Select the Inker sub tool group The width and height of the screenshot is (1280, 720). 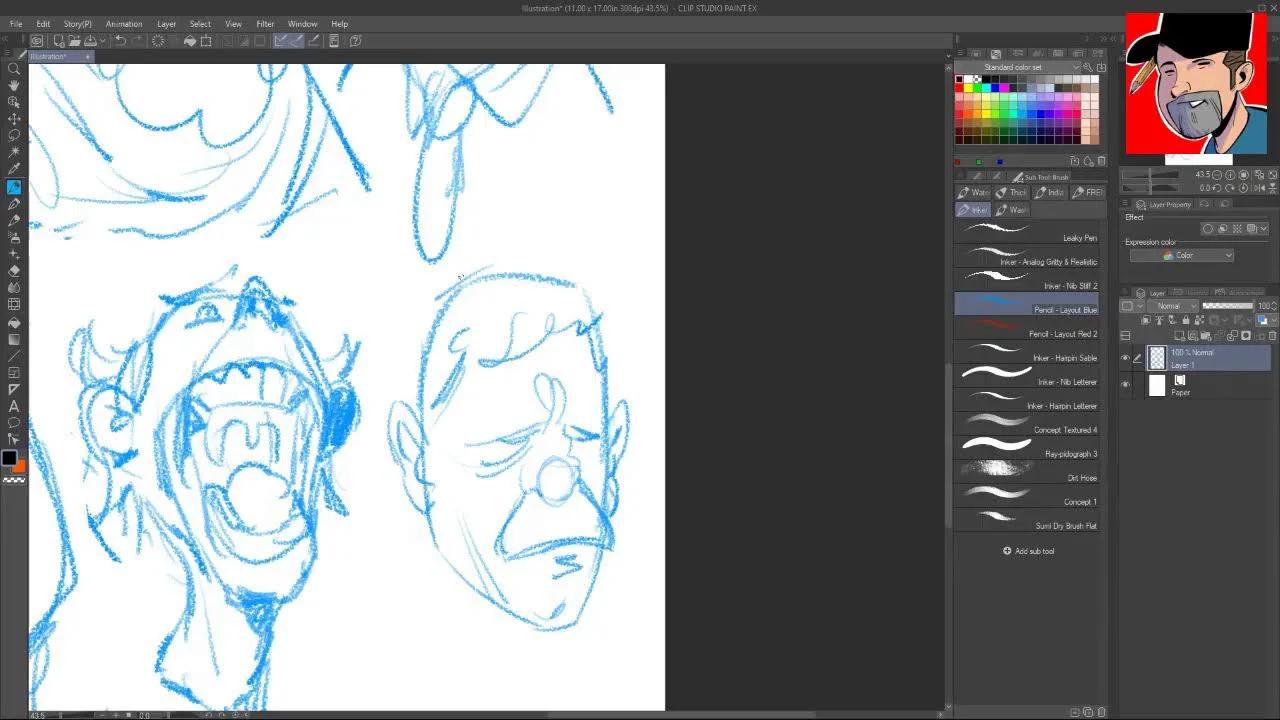pos(971,209)
